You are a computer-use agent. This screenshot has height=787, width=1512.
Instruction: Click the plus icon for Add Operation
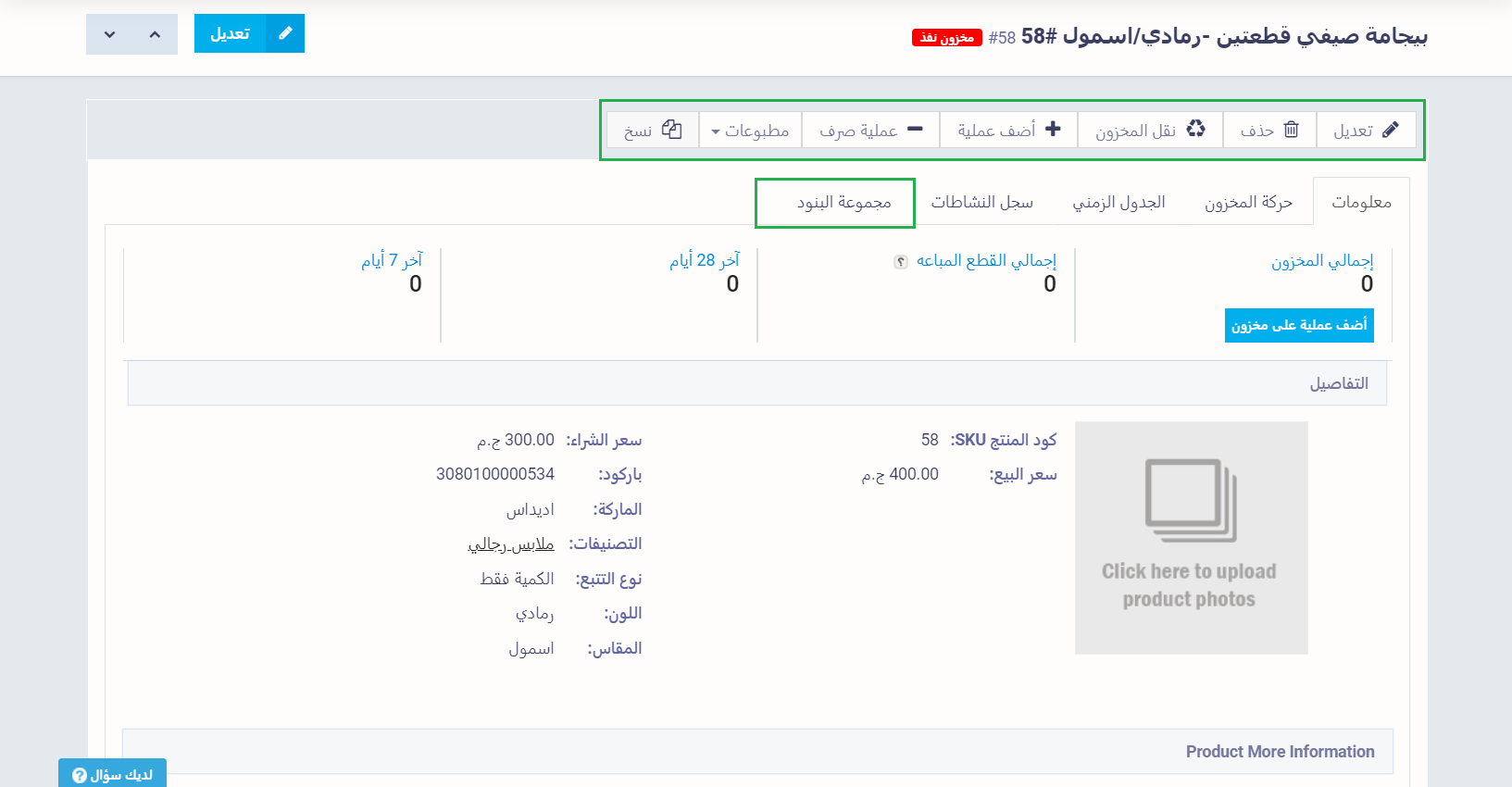click(1053, 130)
